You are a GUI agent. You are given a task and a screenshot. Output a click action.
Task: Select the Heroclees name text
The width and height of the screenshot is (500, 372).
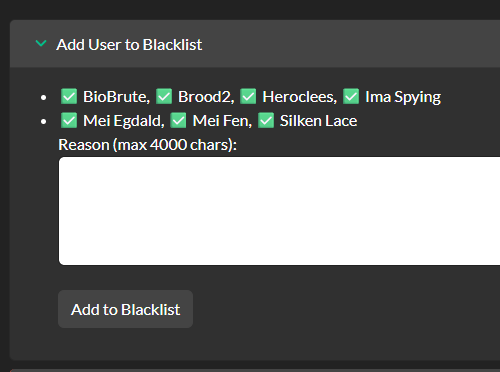[x=298, y=97]
